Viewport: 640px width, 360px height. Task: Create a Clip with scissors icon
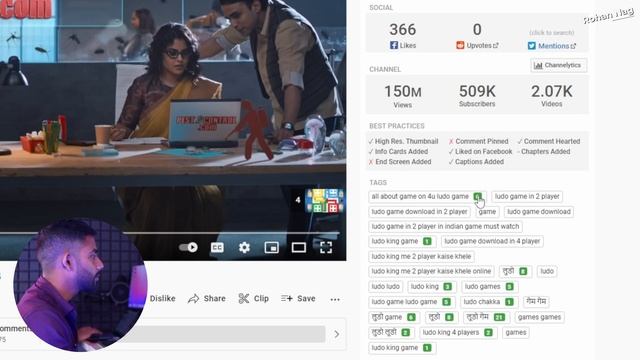(x=253, y=298)
